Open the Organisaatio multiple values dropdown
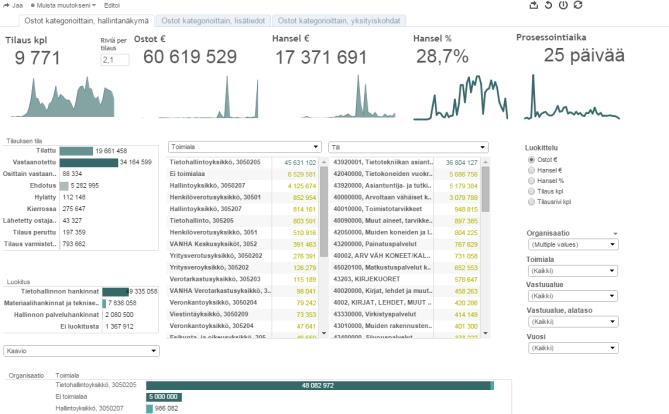 point(573,245)
